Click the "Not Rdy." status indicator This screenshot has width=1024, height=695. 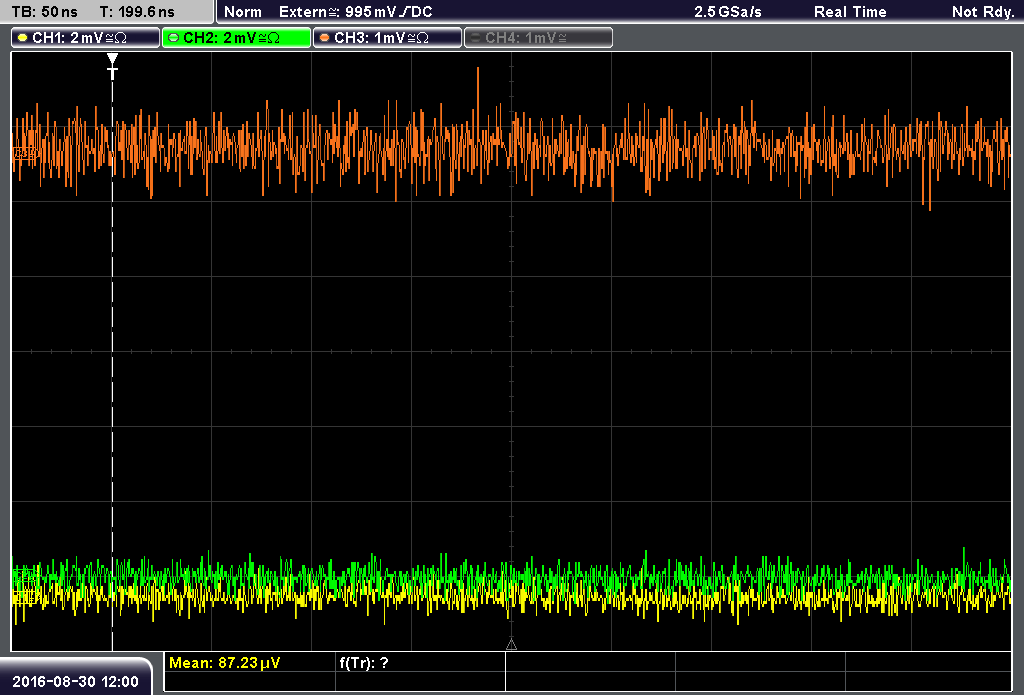[983, 12]
